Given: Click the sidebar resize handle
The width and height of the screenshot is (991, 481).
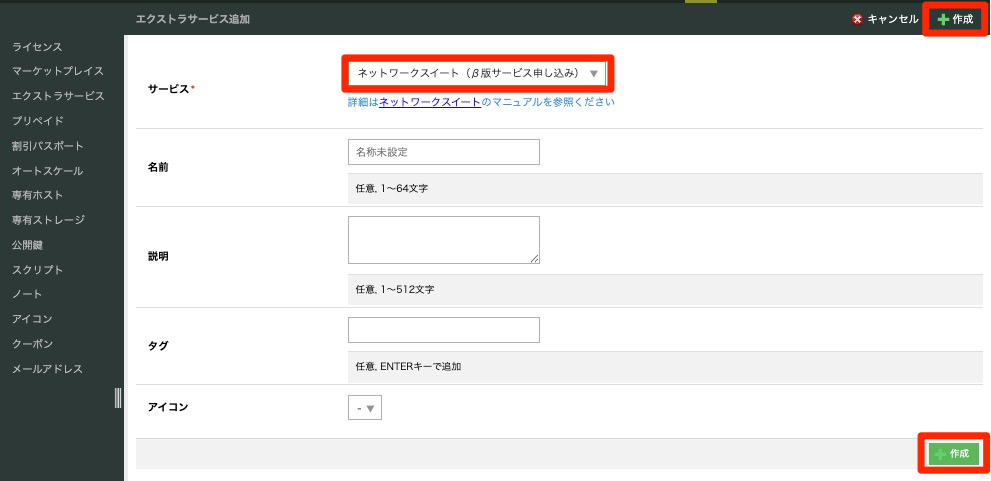Looking at the screenshot, I should 118,398.
